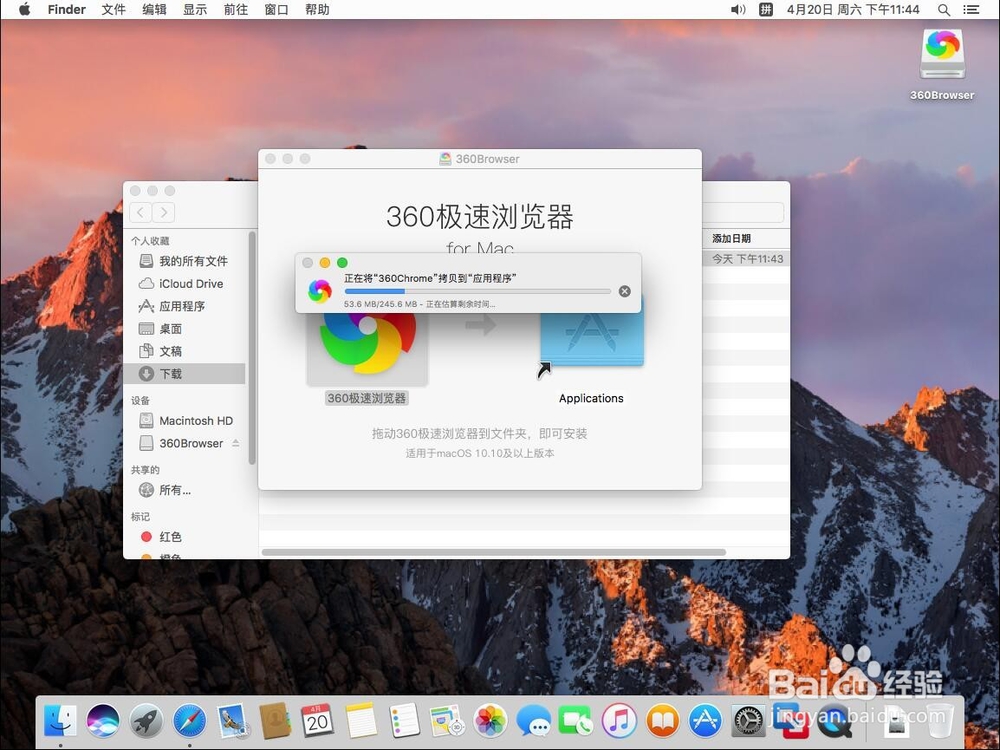The image size is (1000, 750).
Task: Eject the 360Browser volume
Action: coord(236,443)
